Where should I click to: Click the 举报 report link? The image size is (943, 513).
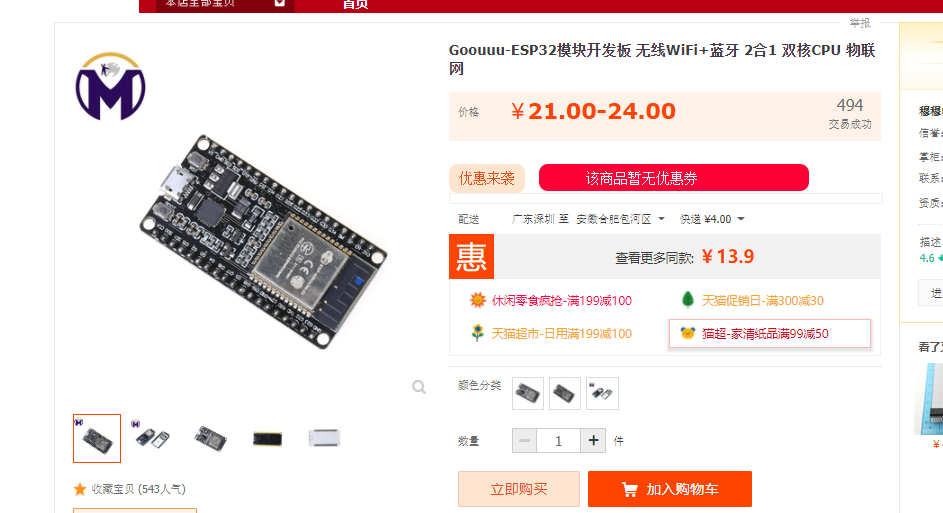point(860,23)
